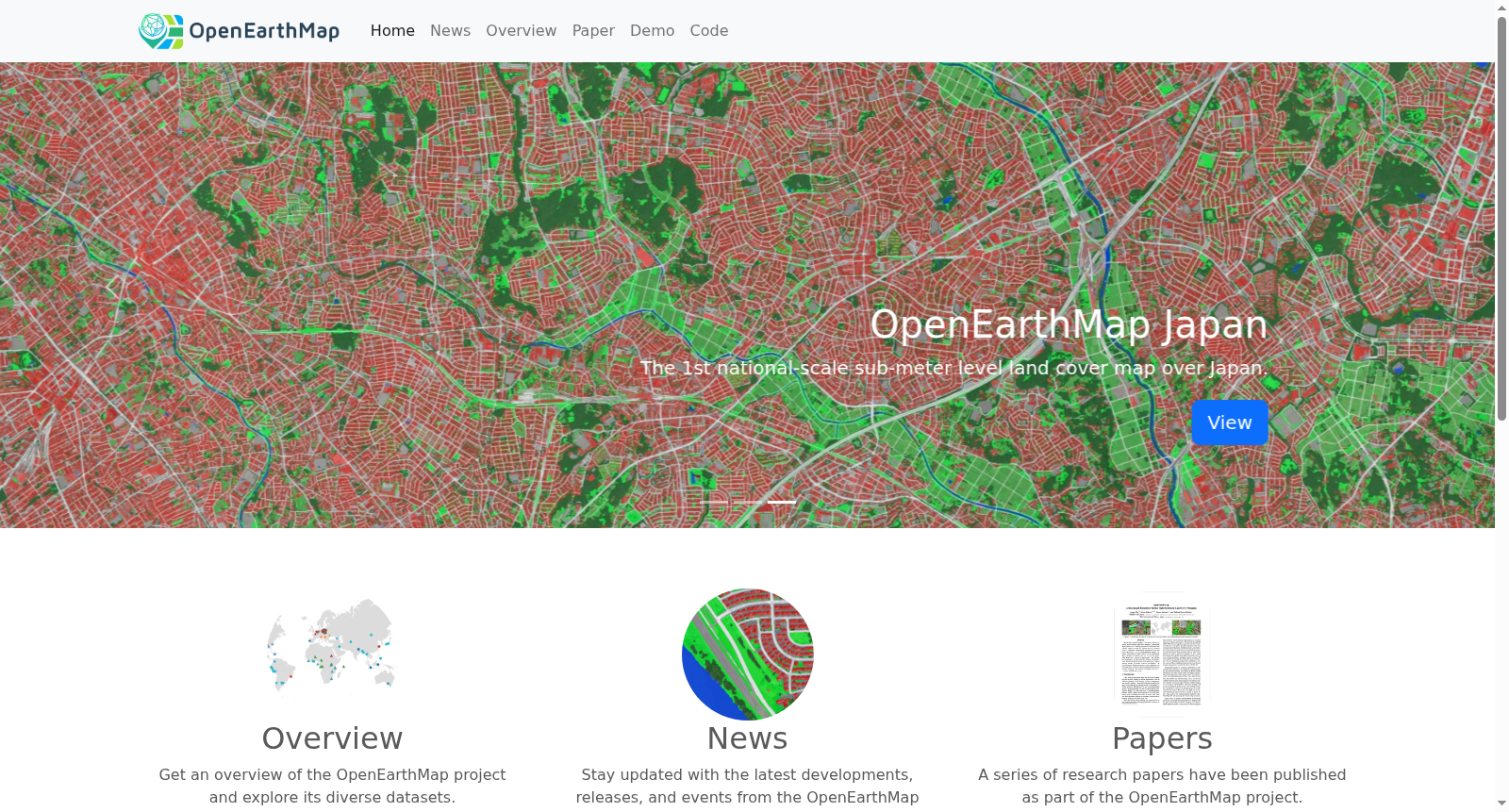Go to previous carousel slide arrow
This screenshot has width=1509, height=812.
111,288
